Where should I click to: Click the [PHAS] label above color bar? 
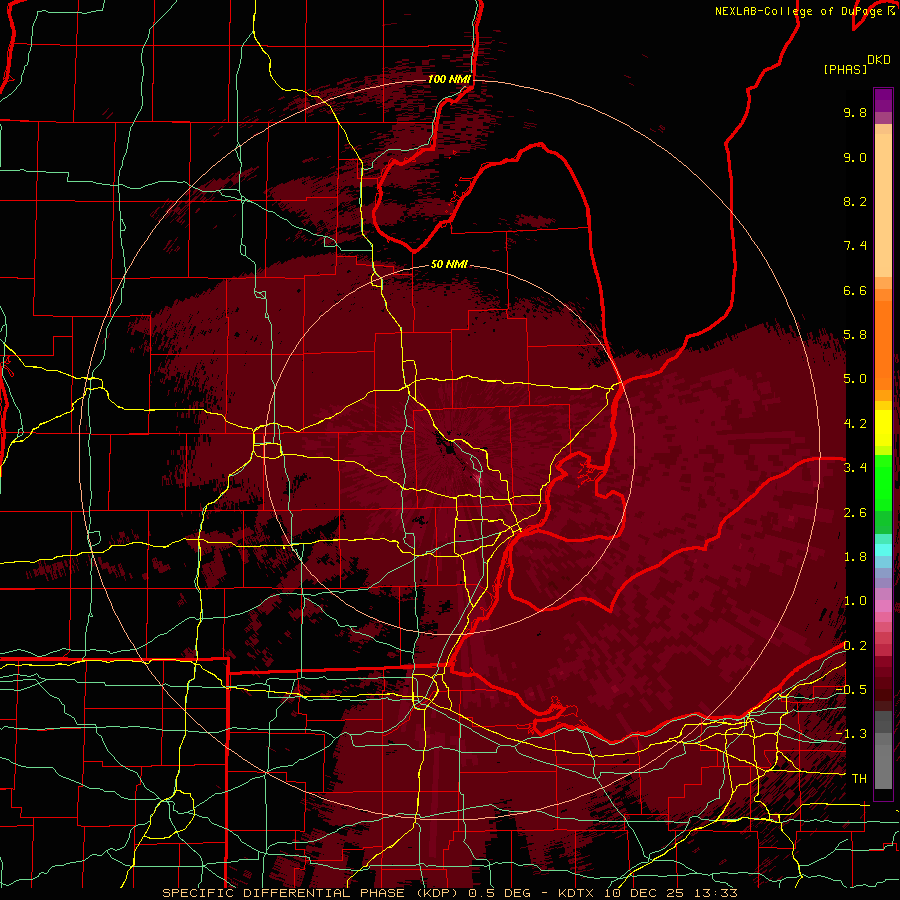[x=845, y=69]
